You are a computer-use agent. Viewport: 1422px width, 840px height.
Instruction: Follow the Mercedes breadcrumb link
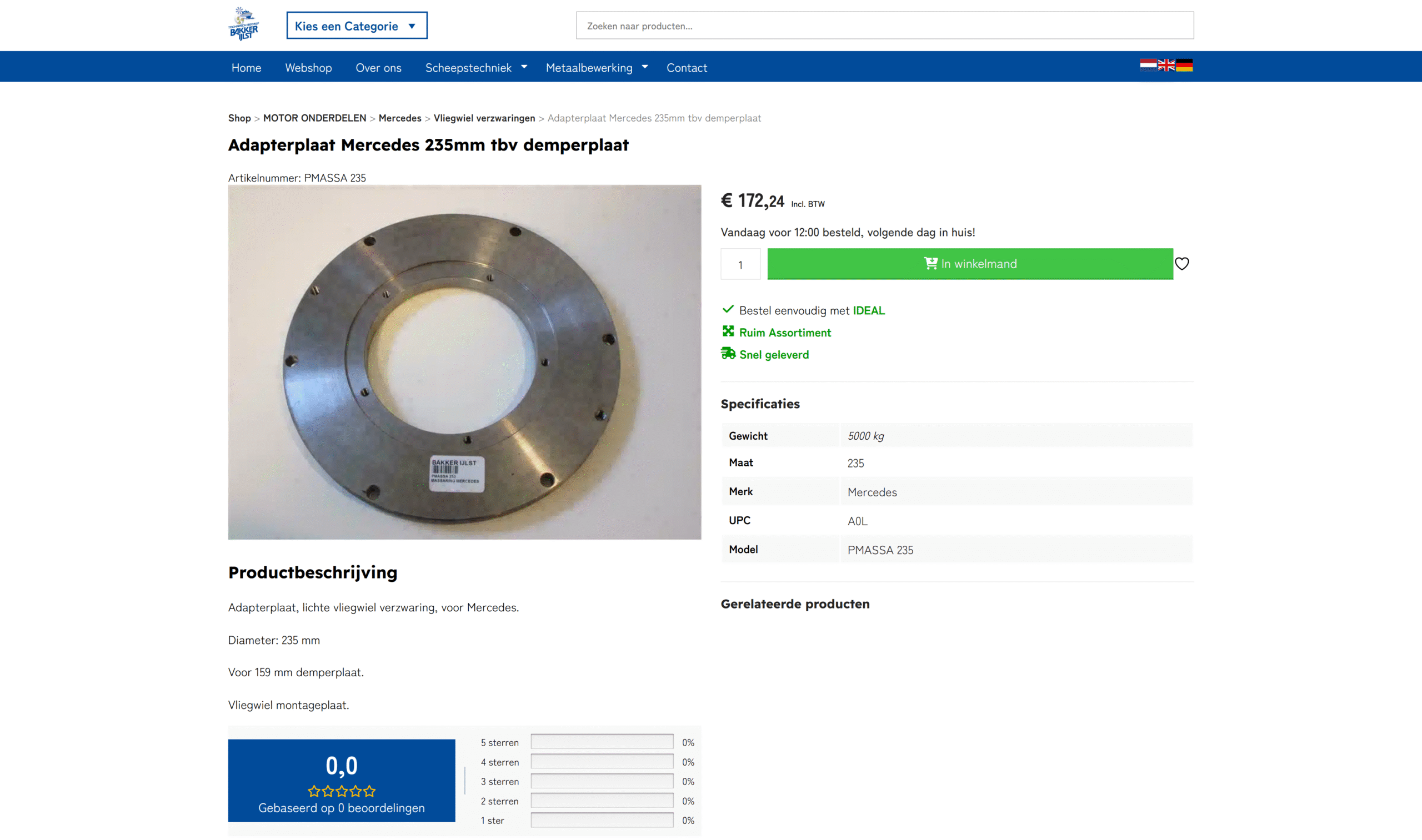400,118
